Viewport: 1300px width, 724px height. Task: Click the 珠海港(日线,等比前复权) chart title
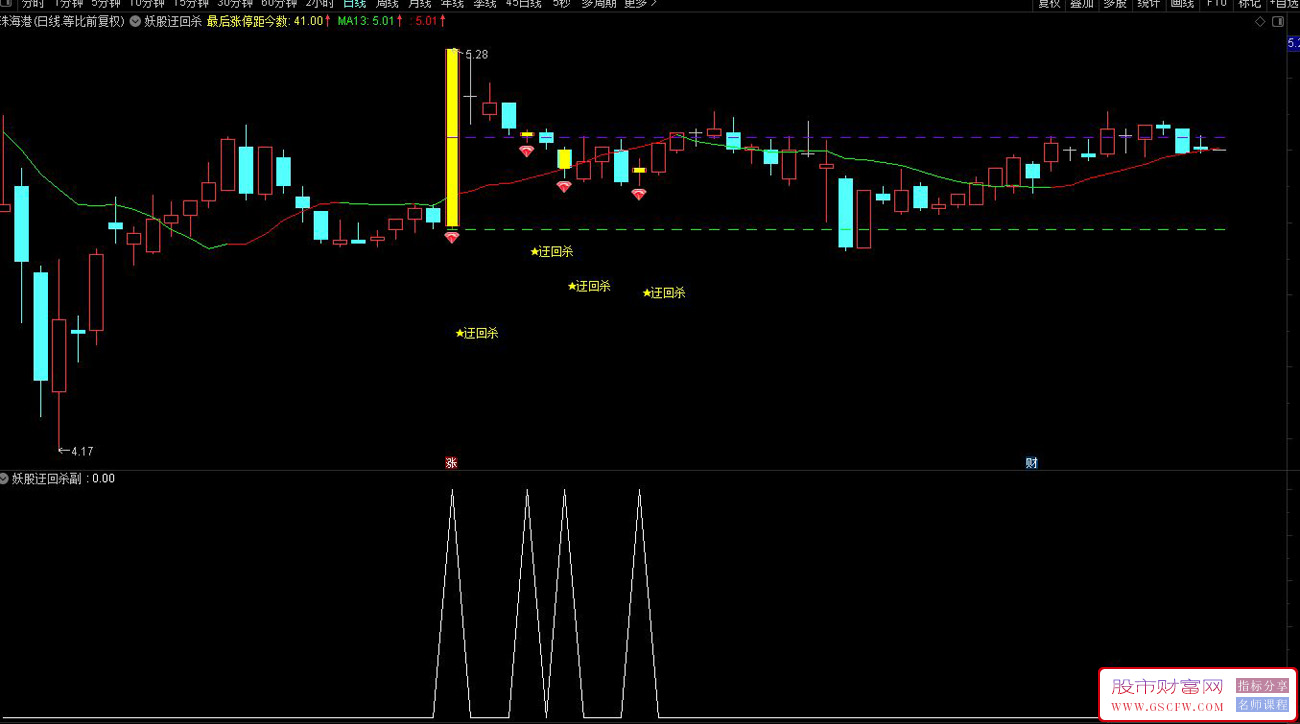[63, 21]
